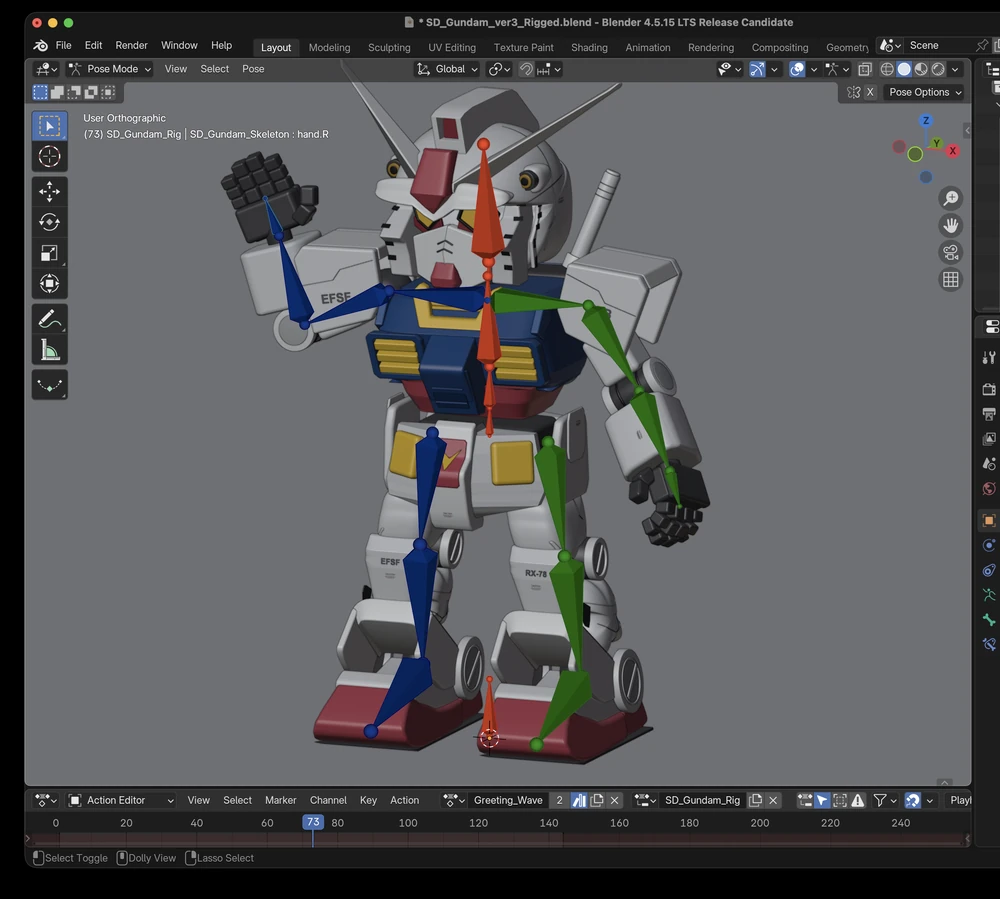Toggle X-axis mirror in pose options
This screenshot has width=1000, height=899.
click(870, 92)
